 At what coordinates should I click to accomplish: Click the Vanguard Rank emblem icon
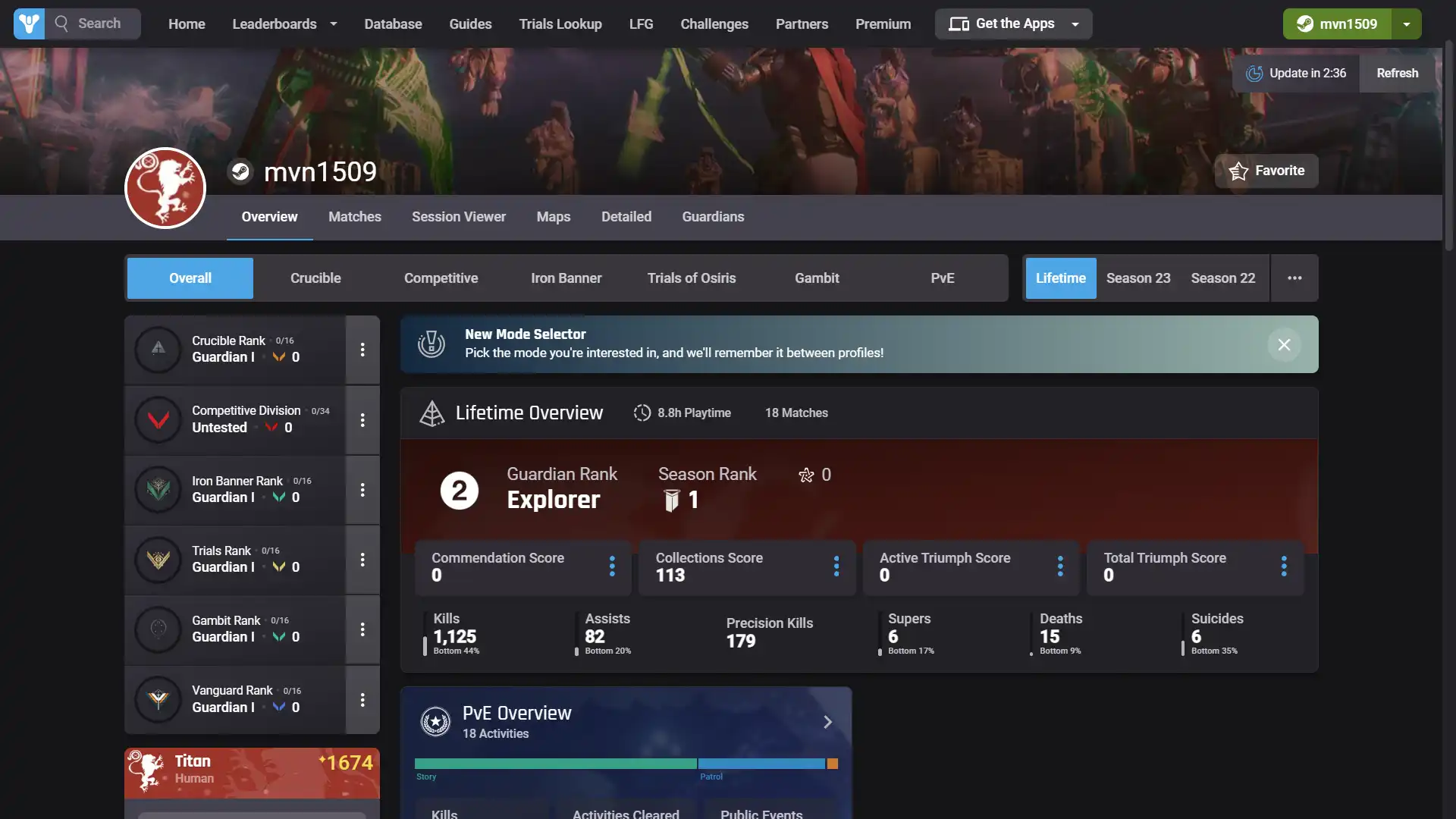click(158, 699)
